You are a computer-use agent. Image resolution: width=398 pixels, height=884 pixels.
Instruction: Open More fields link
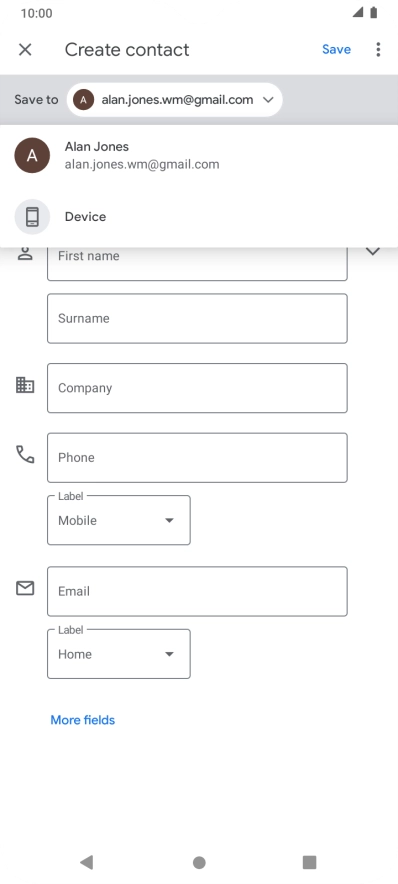pyautogui.click(x=83, y=720)
